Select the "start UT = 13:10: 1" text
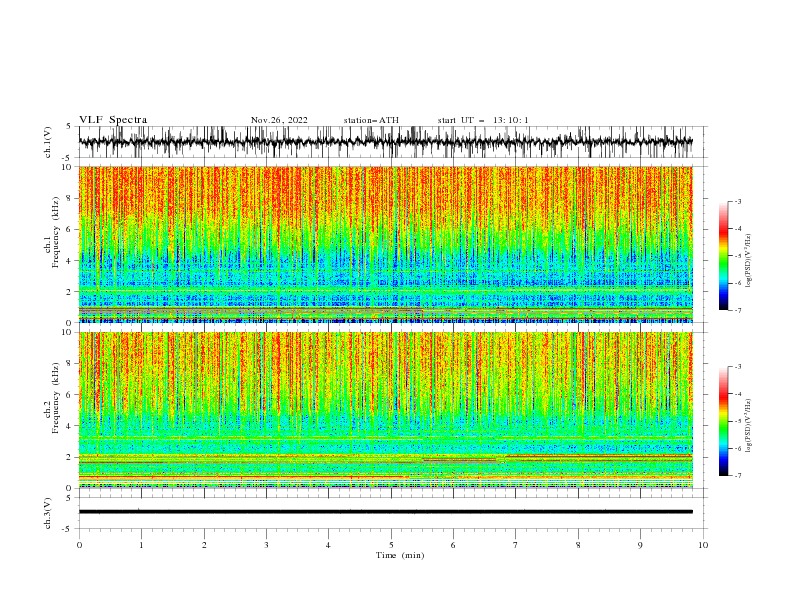Screen dimensions: 792x612 pos(483,120)
